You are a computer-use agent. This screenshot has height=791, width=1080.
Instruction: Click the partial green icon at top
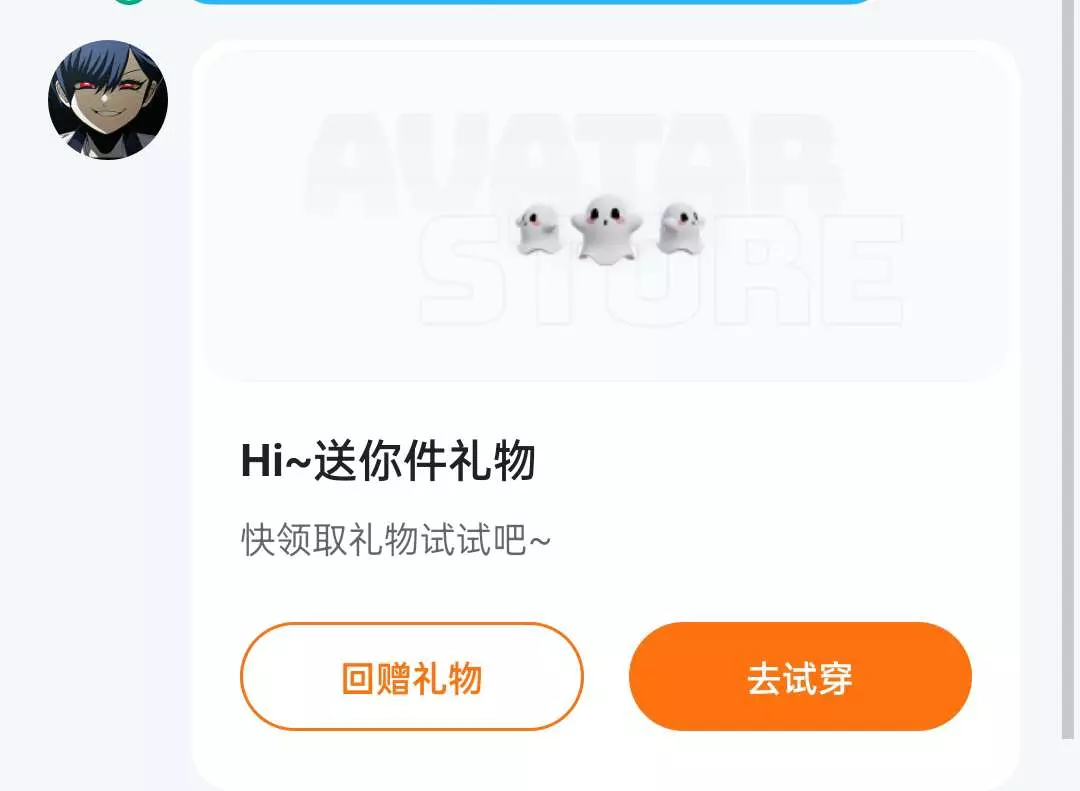pyautogui.click(x=129, y=2)
